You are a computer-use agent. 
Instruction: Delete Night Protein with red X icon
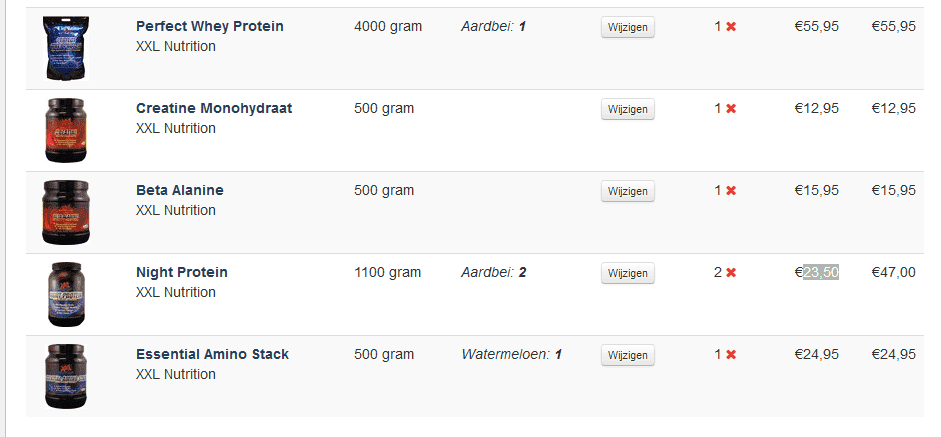731,273
